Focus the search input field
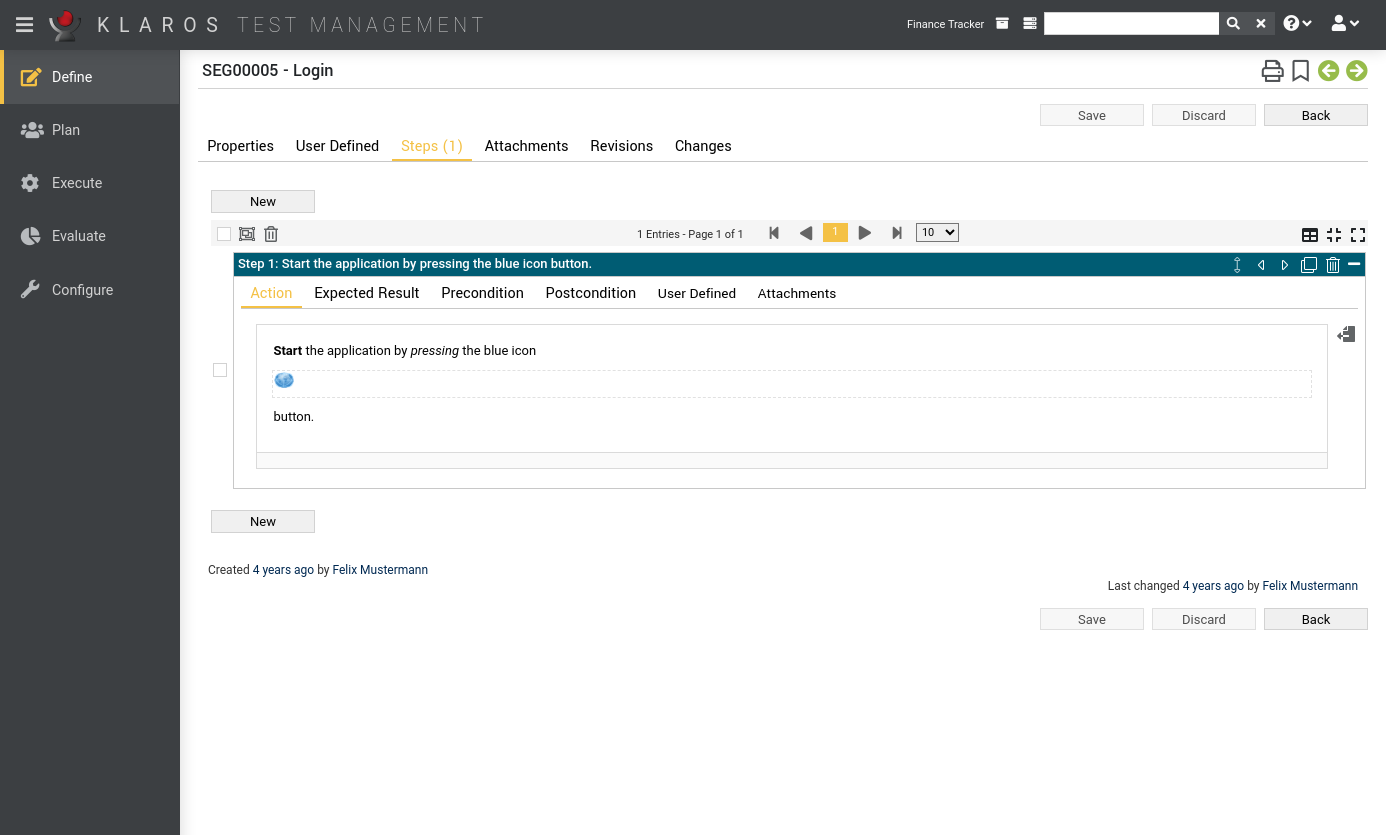 (1130, 24)
